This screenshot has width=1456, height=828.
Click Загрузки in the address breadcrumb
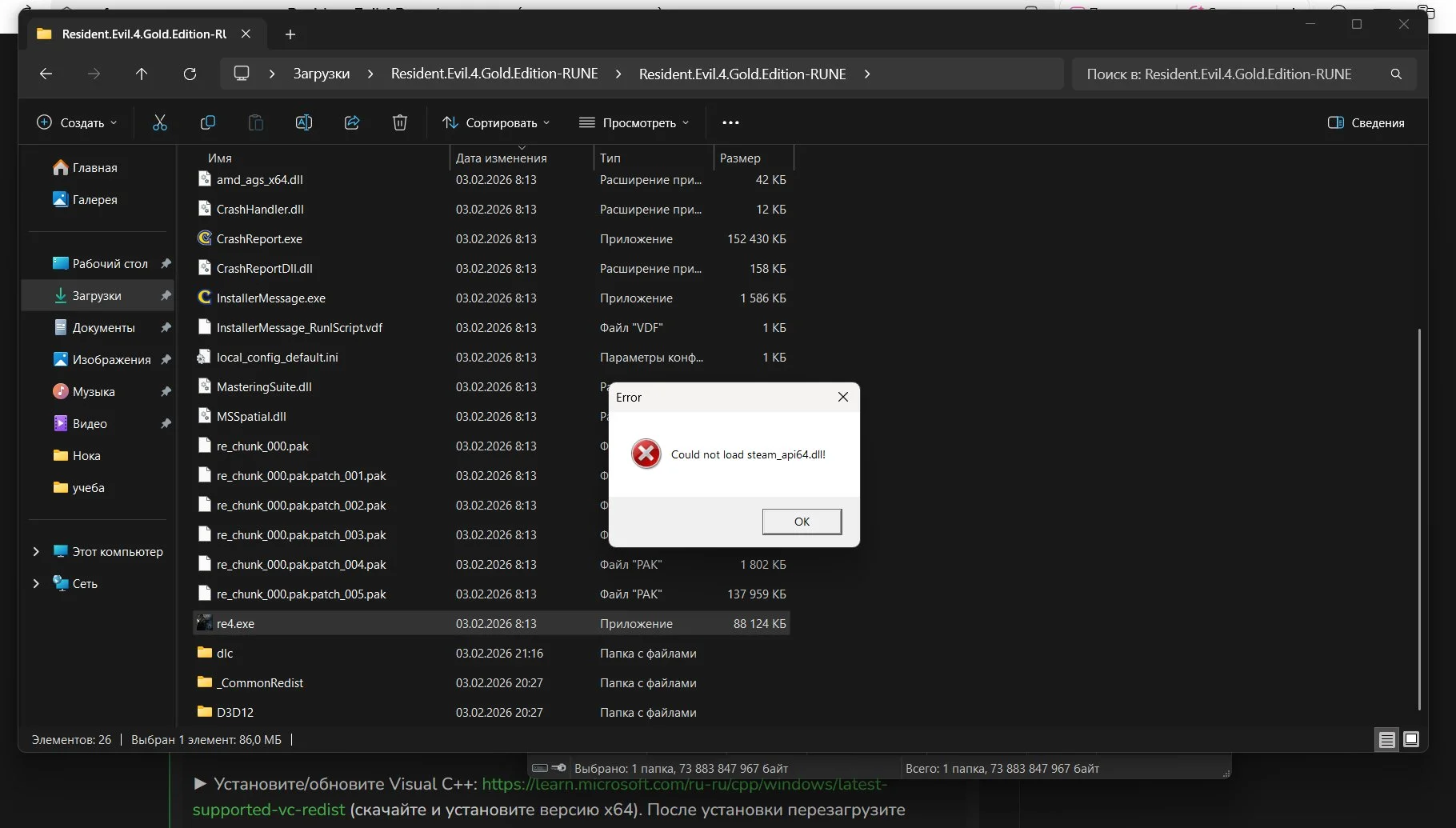[x=321, y=74]
